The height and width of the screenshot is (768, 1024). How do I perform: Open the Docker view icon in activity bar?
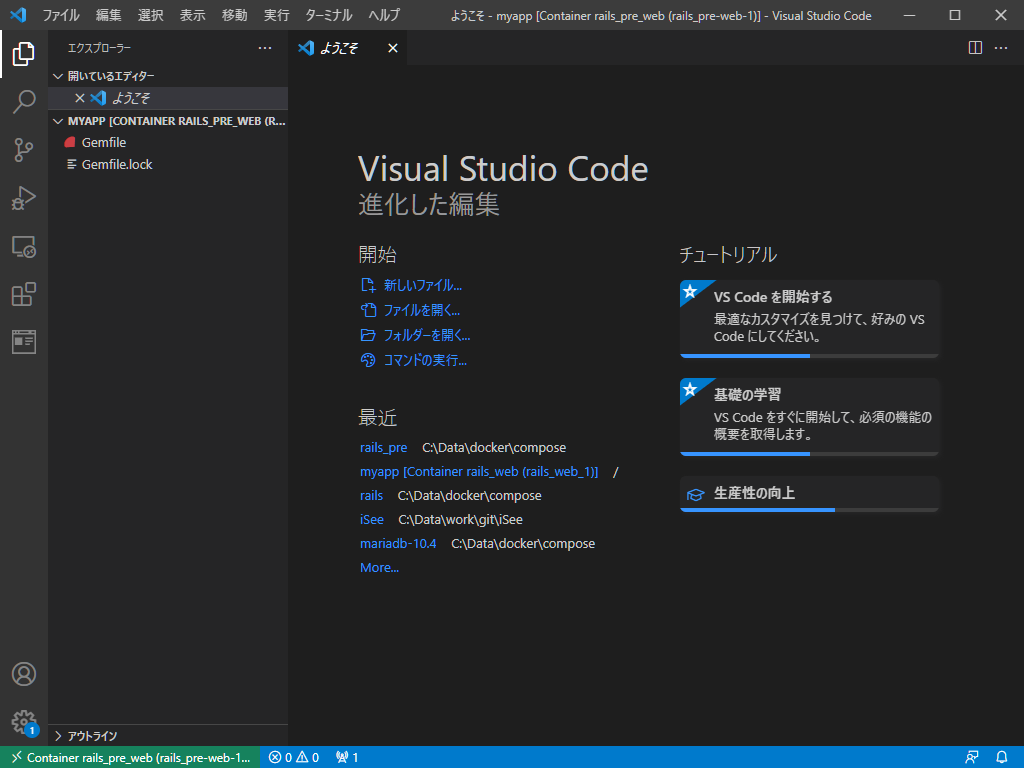pyautogui.click(x=24, y=342)
